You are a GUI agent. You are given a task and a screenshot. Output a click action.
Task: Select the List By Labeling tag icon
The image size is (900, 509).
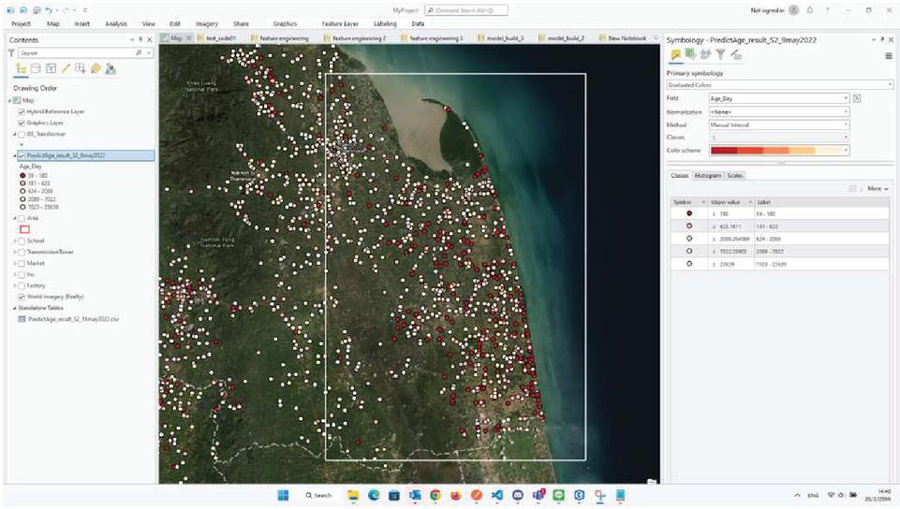tap(95, 69)
